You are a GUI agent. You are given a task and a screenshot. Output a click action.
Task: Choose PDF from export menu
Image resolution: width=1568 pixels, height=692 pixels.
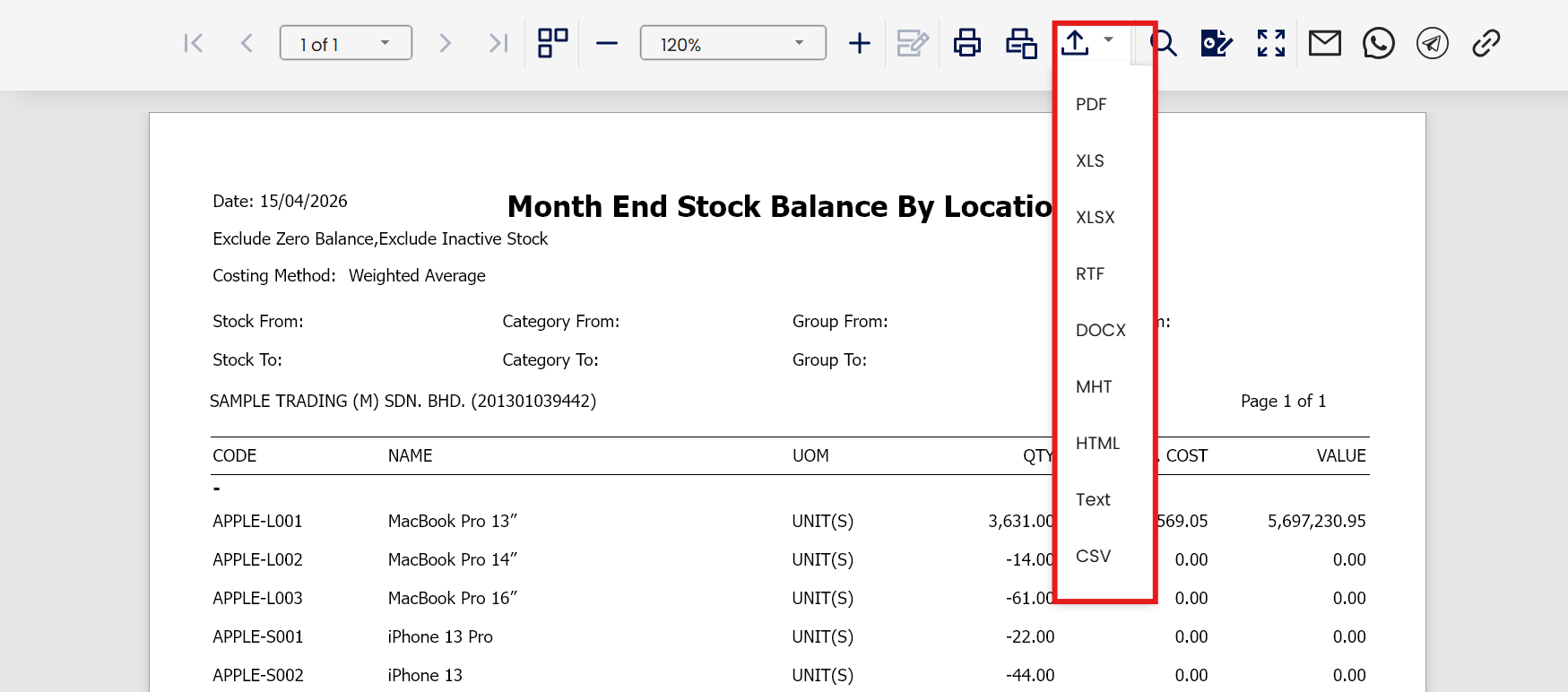pos(1091,105)
